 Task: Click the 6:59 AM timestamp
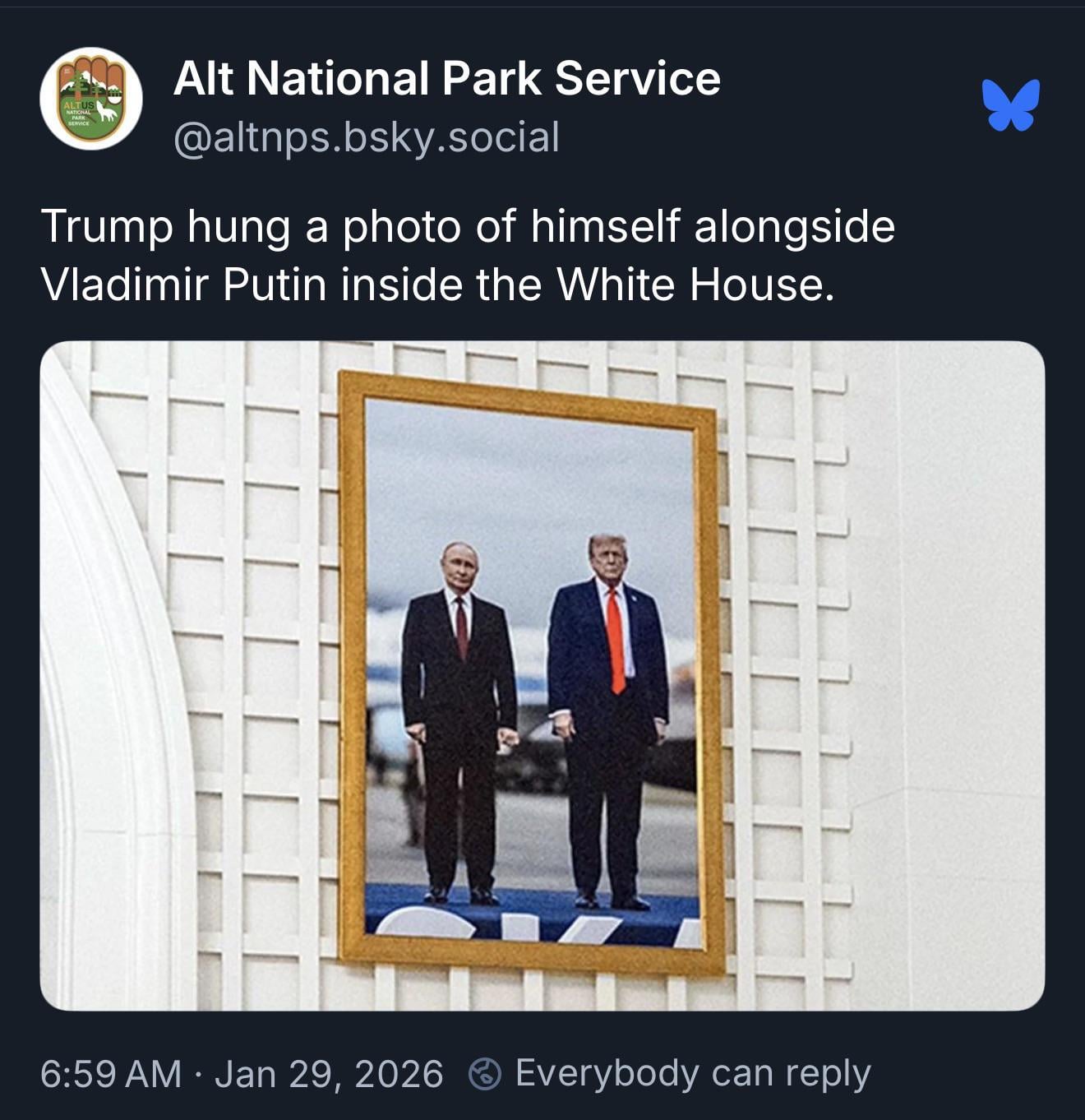[111, 1074]
